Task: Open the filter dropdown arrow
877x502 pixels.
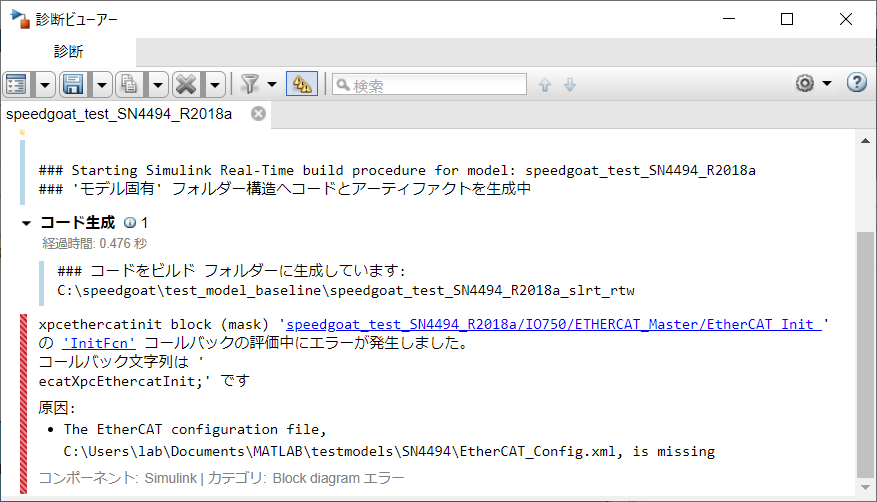Action: 272,85
